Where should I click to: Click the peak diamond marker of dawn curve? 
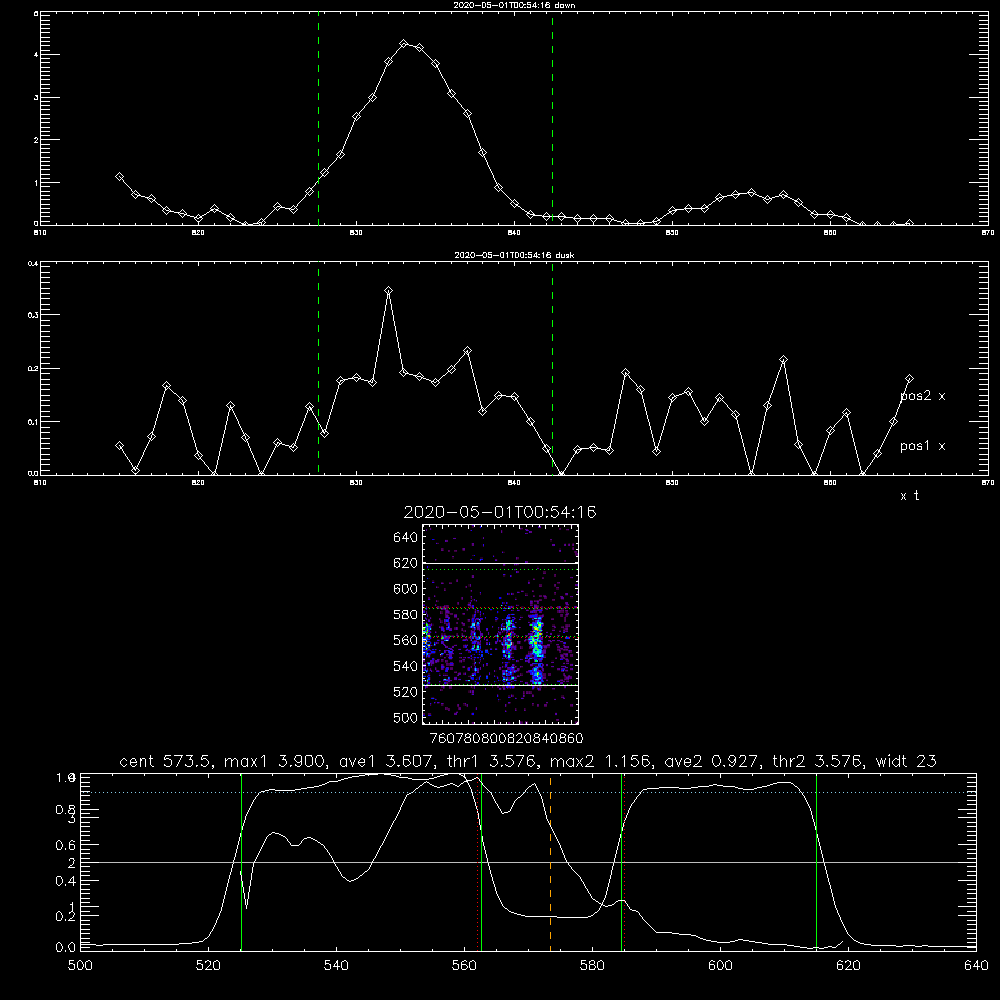click(404, 44)
